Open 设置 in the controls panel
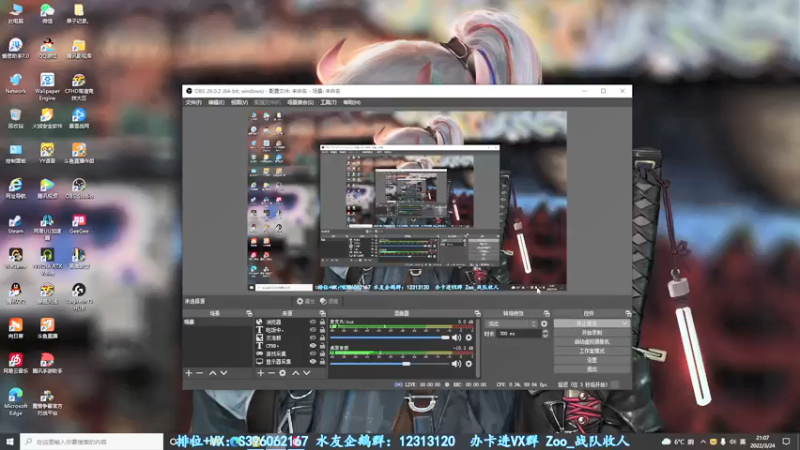 coord(591,360)
